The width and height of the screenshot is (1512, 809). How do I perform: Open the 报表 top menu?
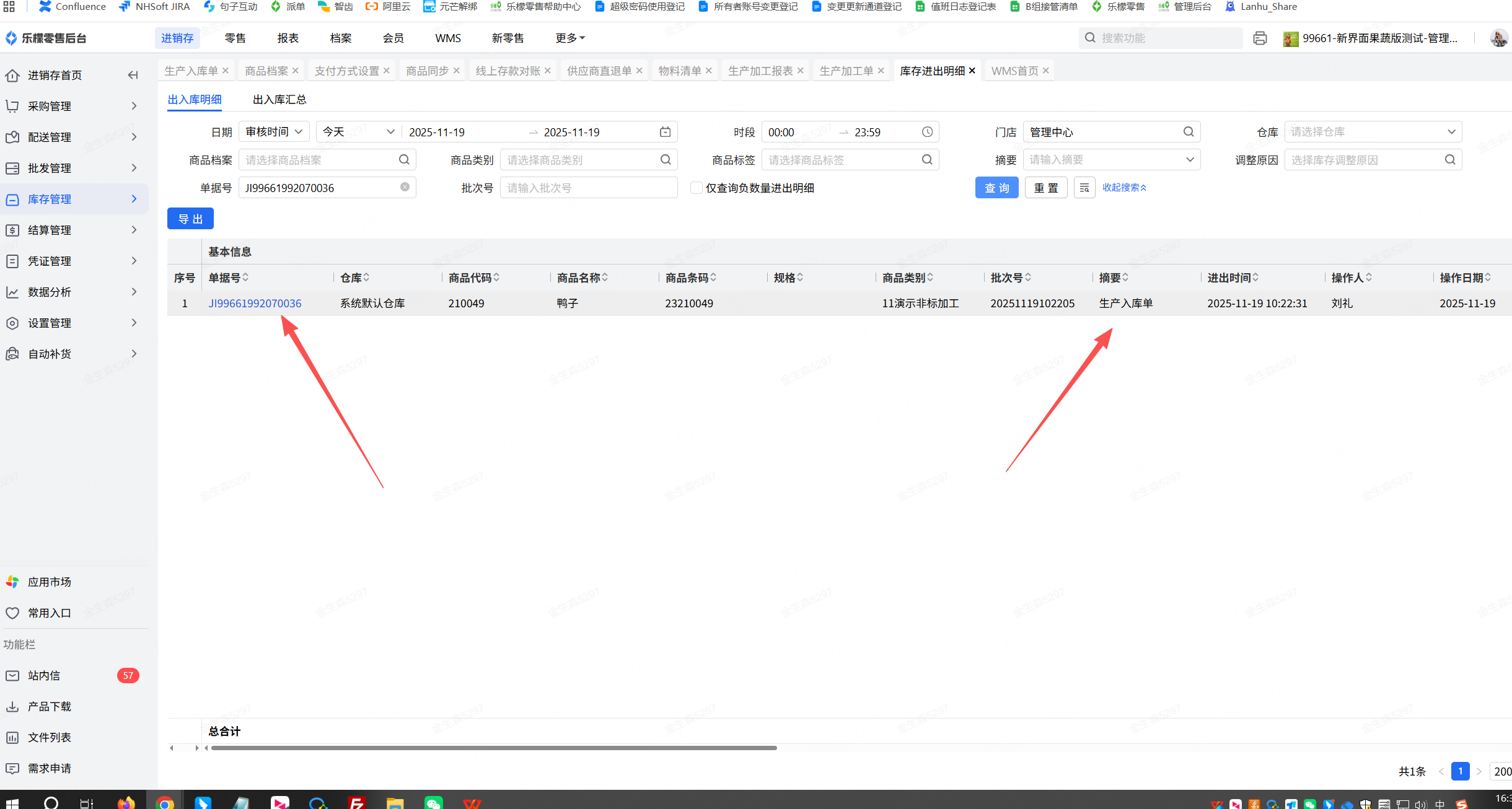[288, 38]
